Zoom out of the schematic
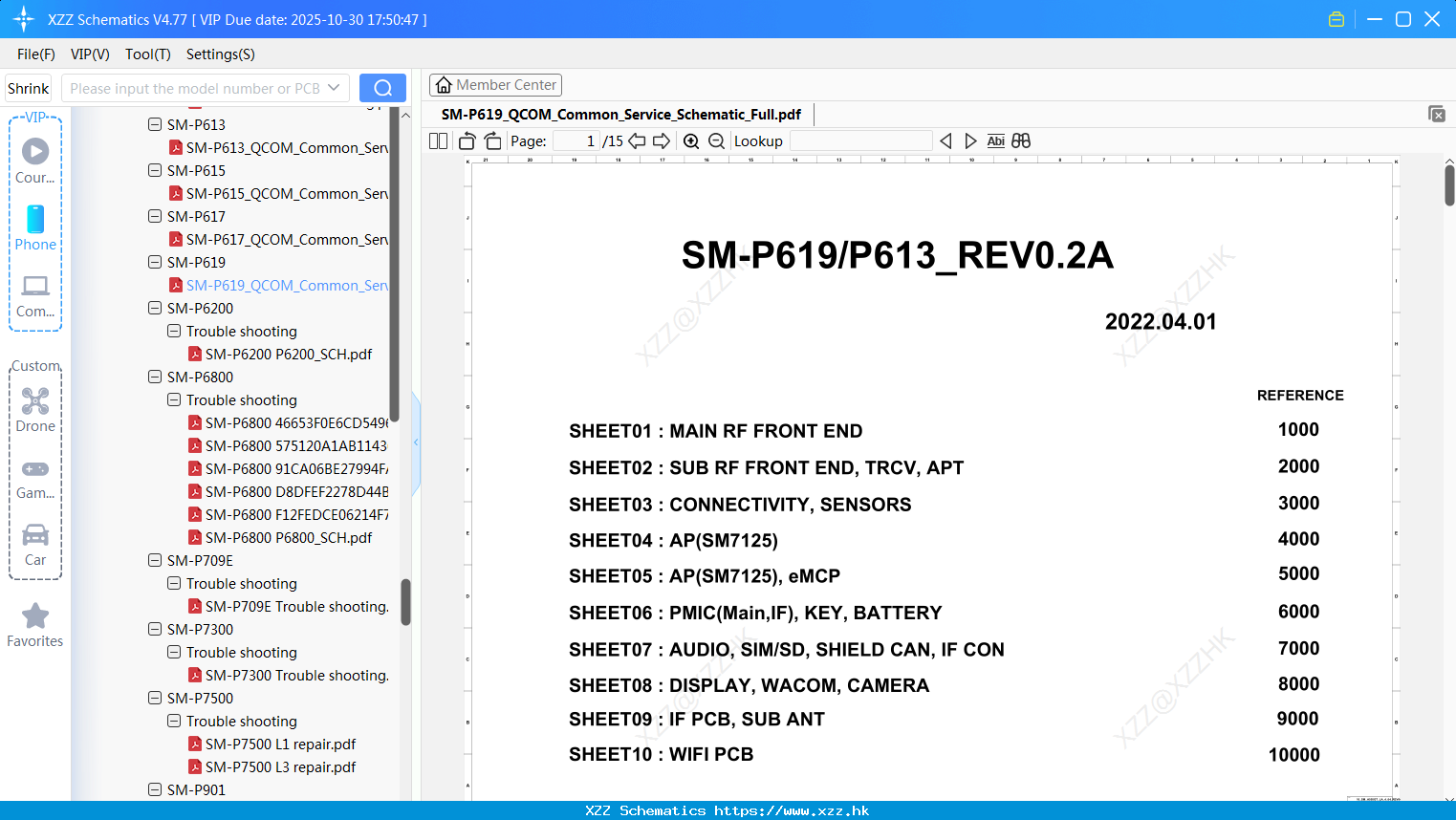 tap(716, 140)
